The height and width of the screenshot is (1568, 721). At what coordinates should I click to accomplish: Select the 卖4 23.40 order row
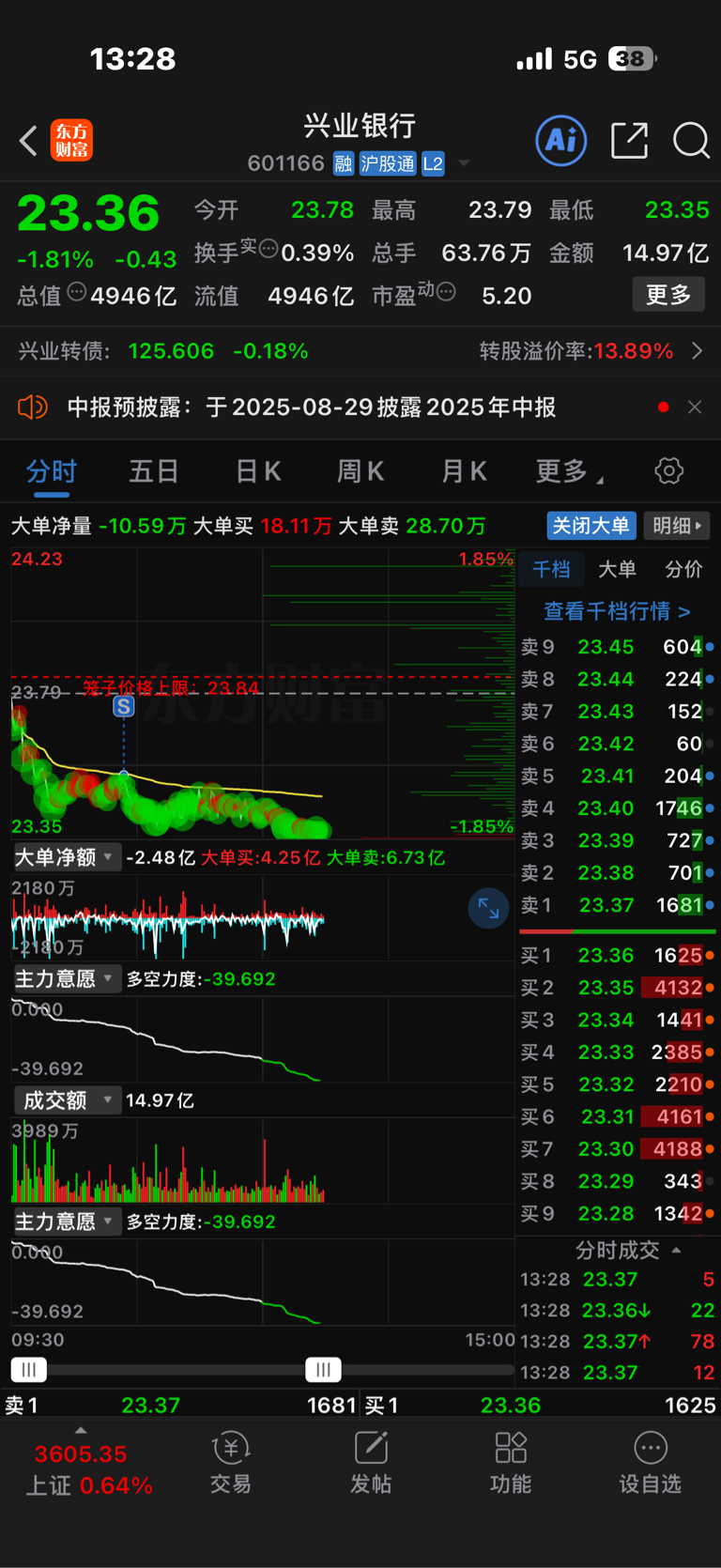click(617, 808)
